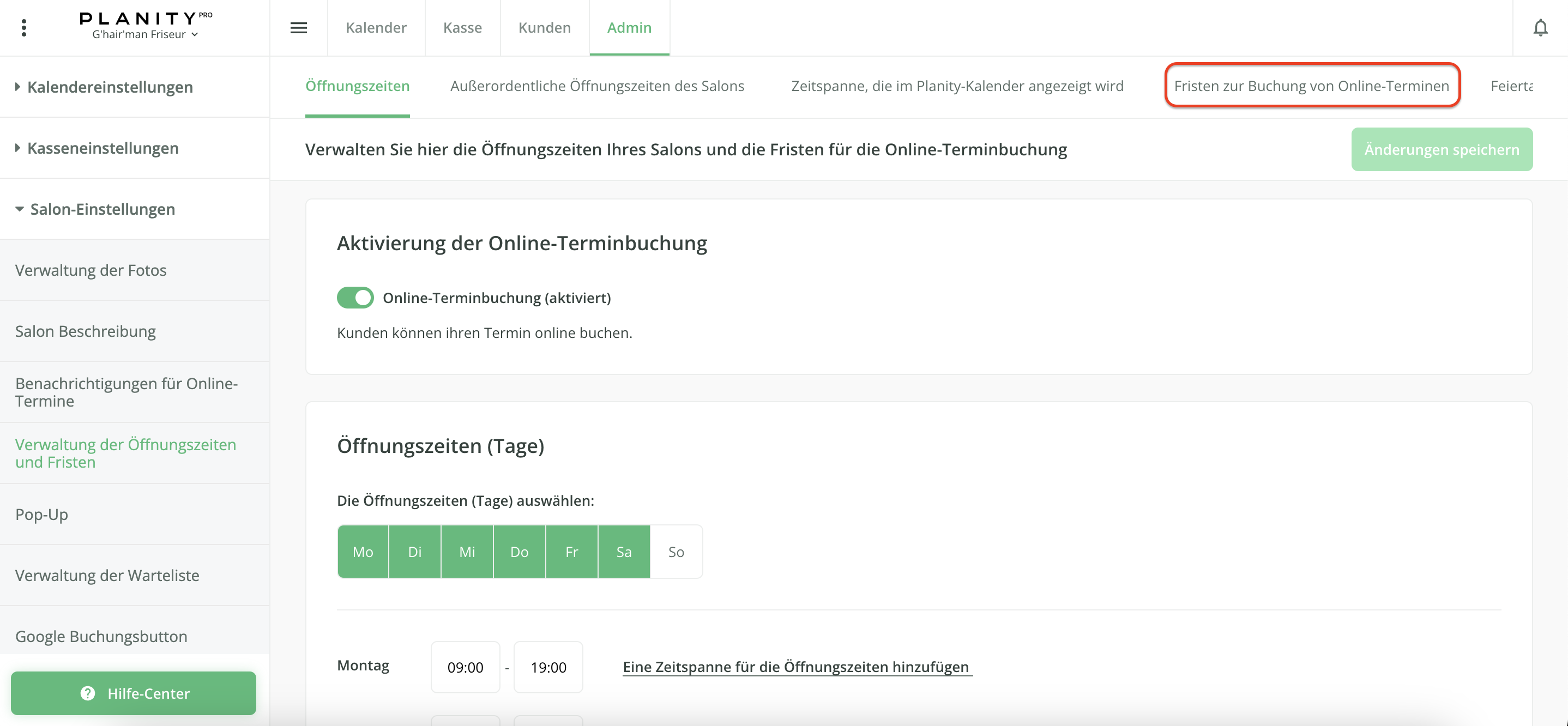Image resolution: width=1568 pixels, height=726 pixels.
Task: Toggle Sunday (So) as opening day
Action: click(676, 552)
